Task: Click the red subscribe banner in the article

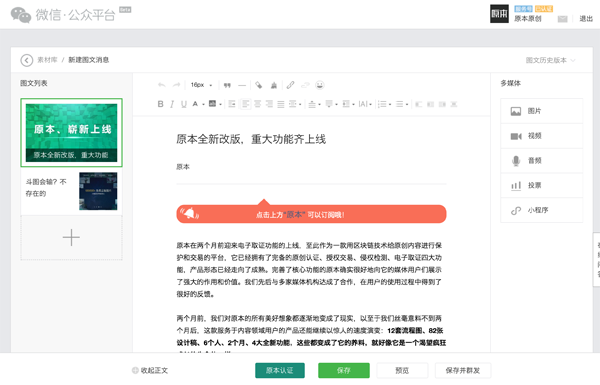Action: pyautogui.click(x=311, y=214)
